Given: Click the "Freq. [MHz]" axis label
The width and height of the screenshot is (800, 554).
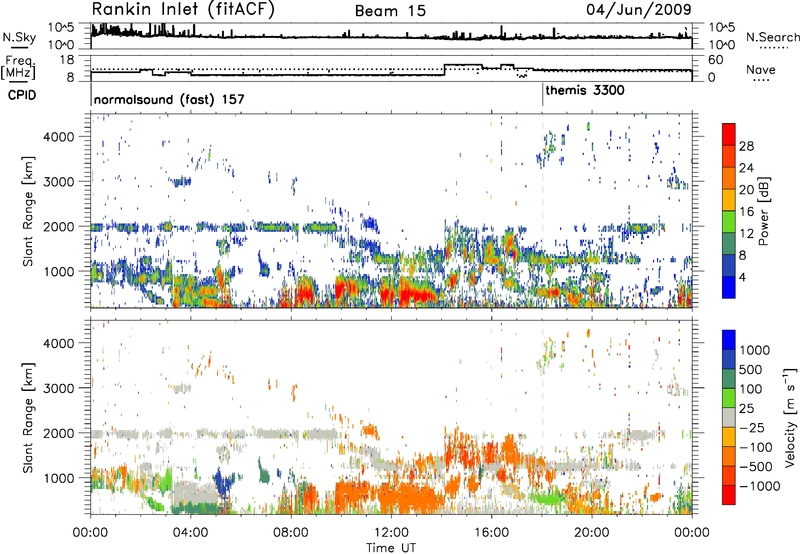Looking at the screenshot, I should tap(18, 67).
